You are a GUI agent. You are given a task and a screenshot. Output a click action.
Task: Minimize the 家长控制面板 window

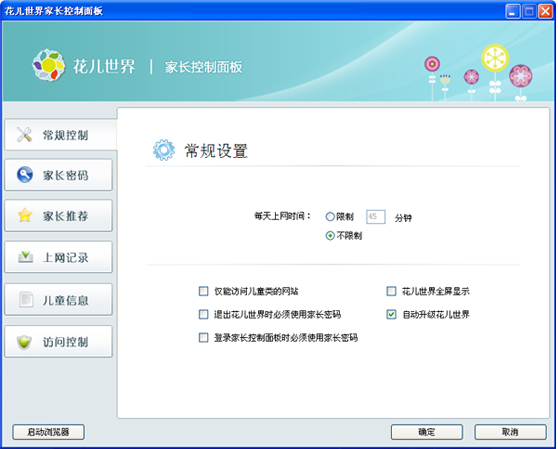pyautogui.click(x=512, y=12)
